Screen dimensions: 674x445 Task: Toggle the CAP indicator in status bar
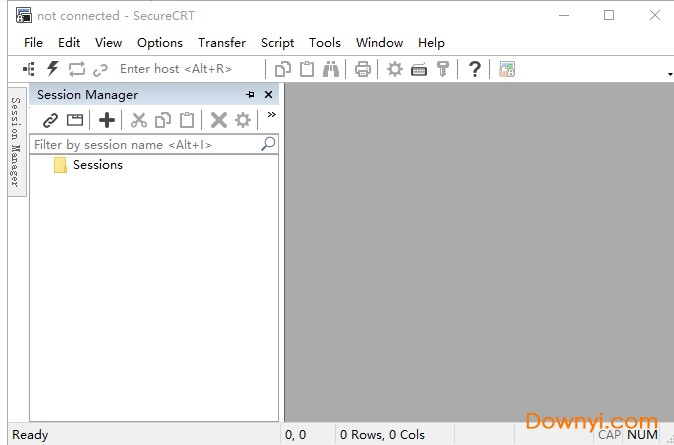click(609, 435)
